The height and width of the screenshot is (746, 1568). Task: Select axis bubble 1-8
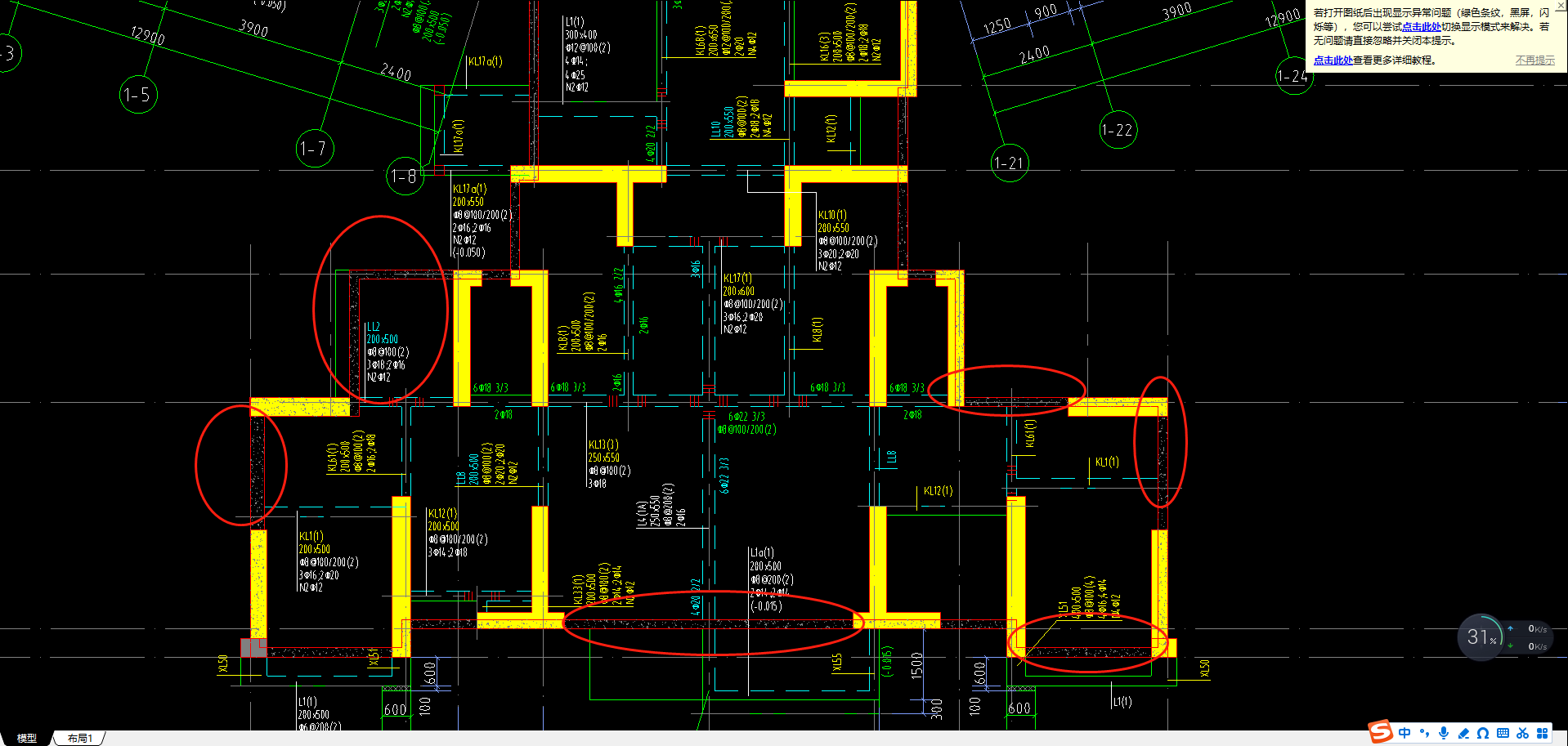coord(405,176)
